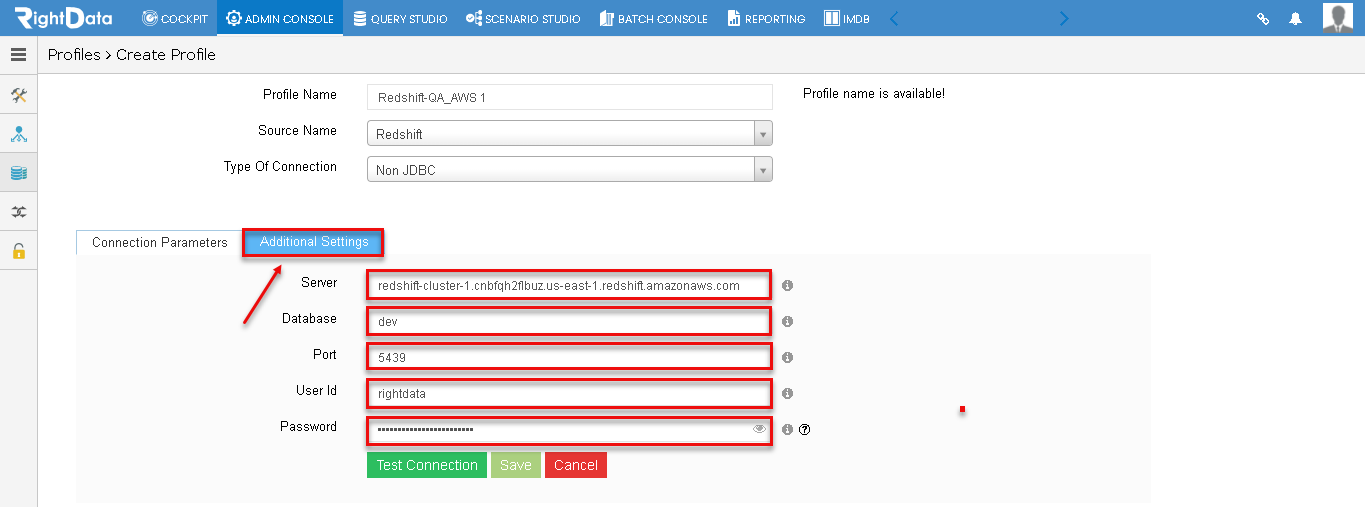The height and width of the screenshot is (507, 1365).
Task: Click the tools icon in left sidebar
Action: 18,95
